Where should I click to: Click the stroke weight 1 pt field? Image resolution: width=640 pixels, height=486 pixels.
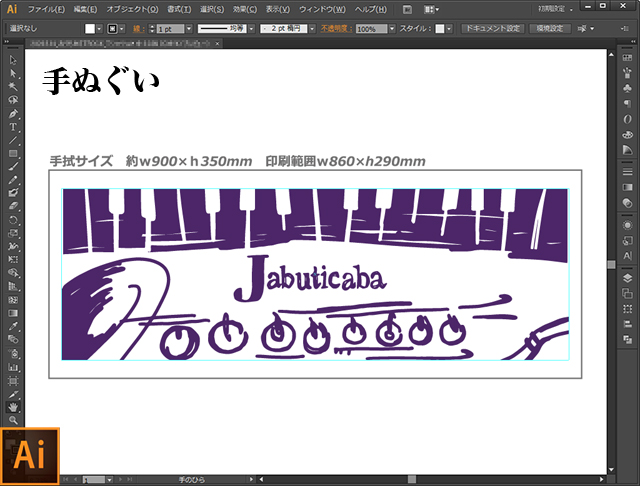click(171, 29)
